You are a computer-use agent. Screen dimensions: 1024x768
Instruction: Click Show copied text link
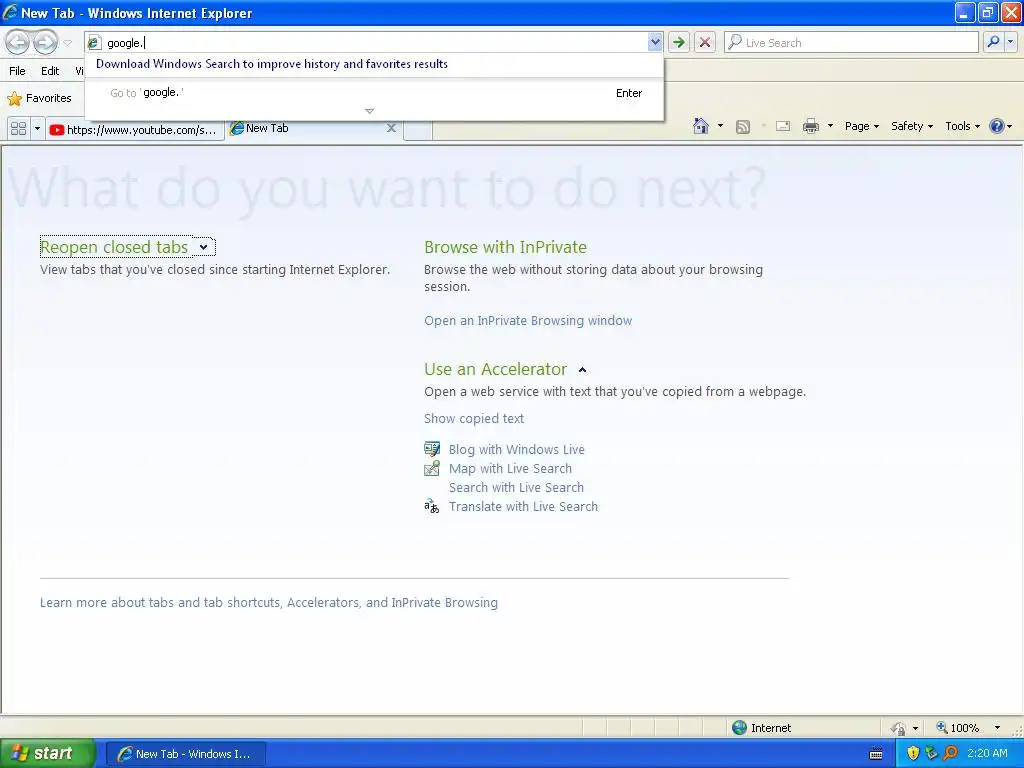474,419
